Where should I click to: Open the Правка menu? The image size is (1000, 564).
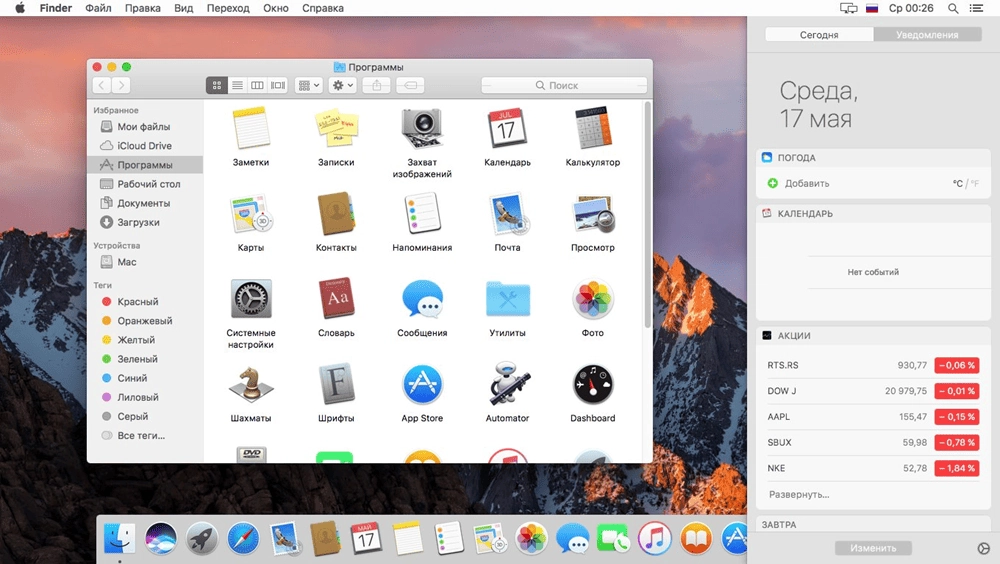click(x=143, y=8)
